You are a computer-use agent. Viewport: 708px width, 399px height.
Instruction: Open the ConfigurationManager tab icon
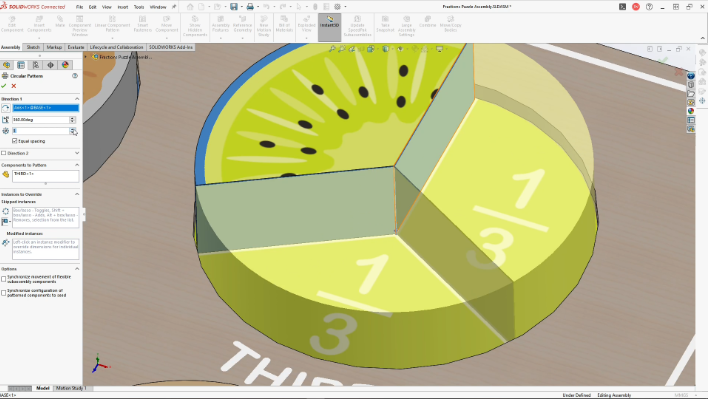pos(36,65)
